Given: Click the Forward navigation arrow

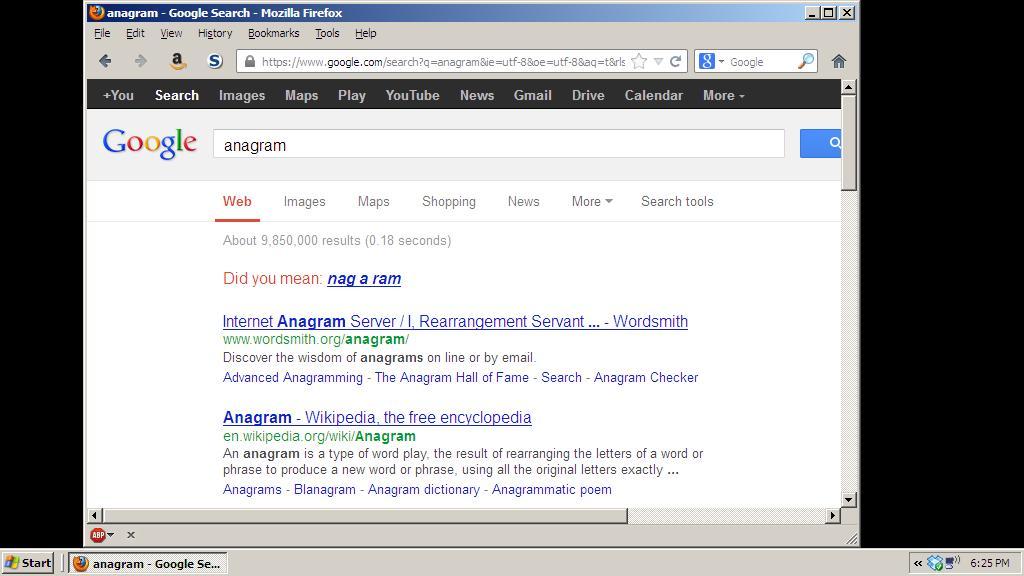Looking at the screenshot, I should [x=140, y=61].
